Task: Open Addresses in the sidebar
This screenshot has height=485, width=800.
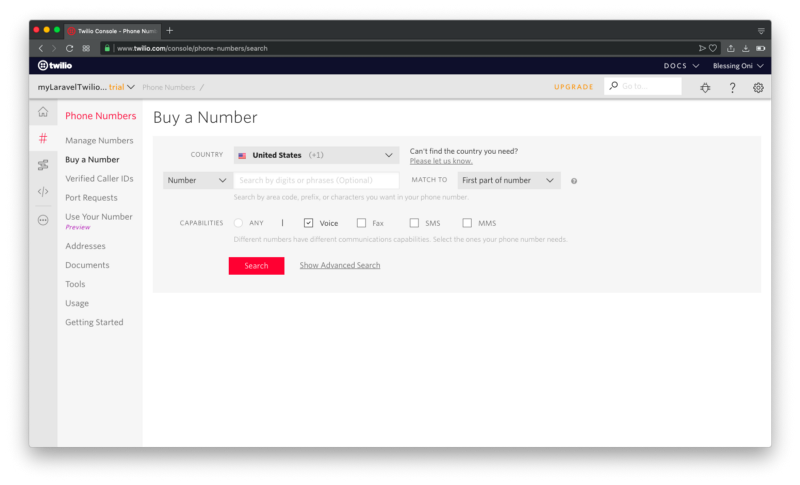Action: (85, 246)
